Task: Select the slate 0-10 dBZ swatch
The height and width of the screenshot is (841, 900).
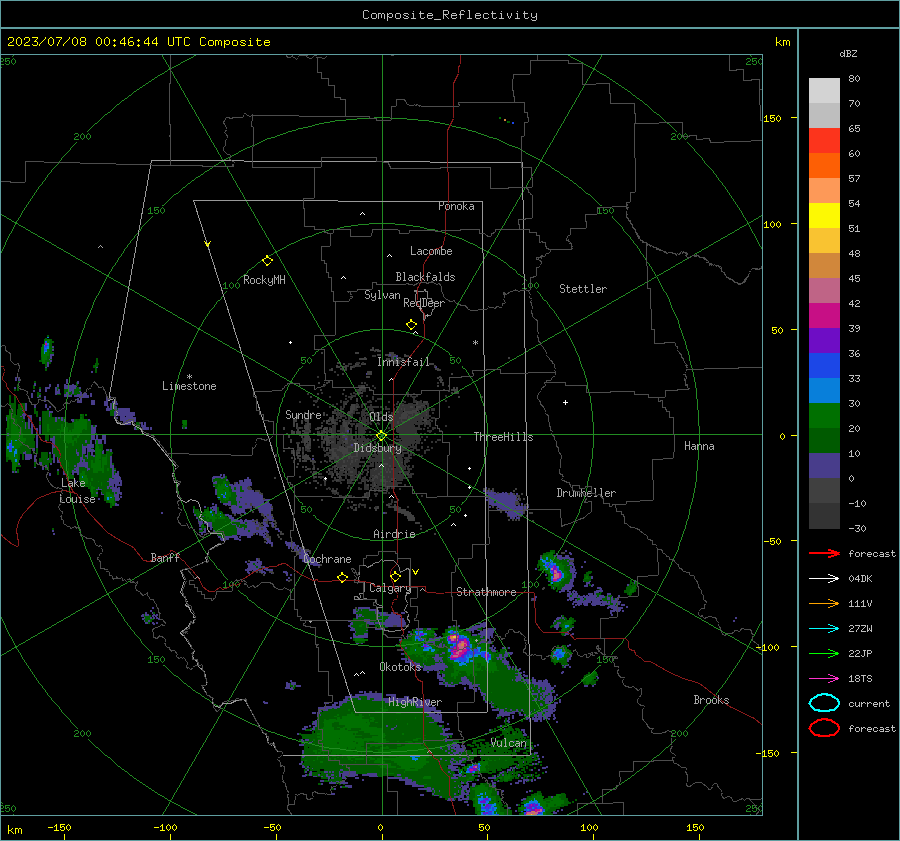Action: point(824,466)
